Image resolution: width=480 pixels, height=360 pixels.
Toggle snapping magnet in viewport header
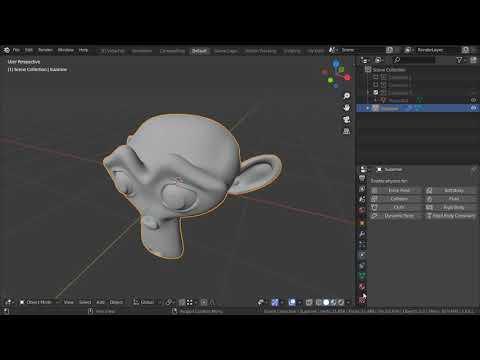coord(182,302)
